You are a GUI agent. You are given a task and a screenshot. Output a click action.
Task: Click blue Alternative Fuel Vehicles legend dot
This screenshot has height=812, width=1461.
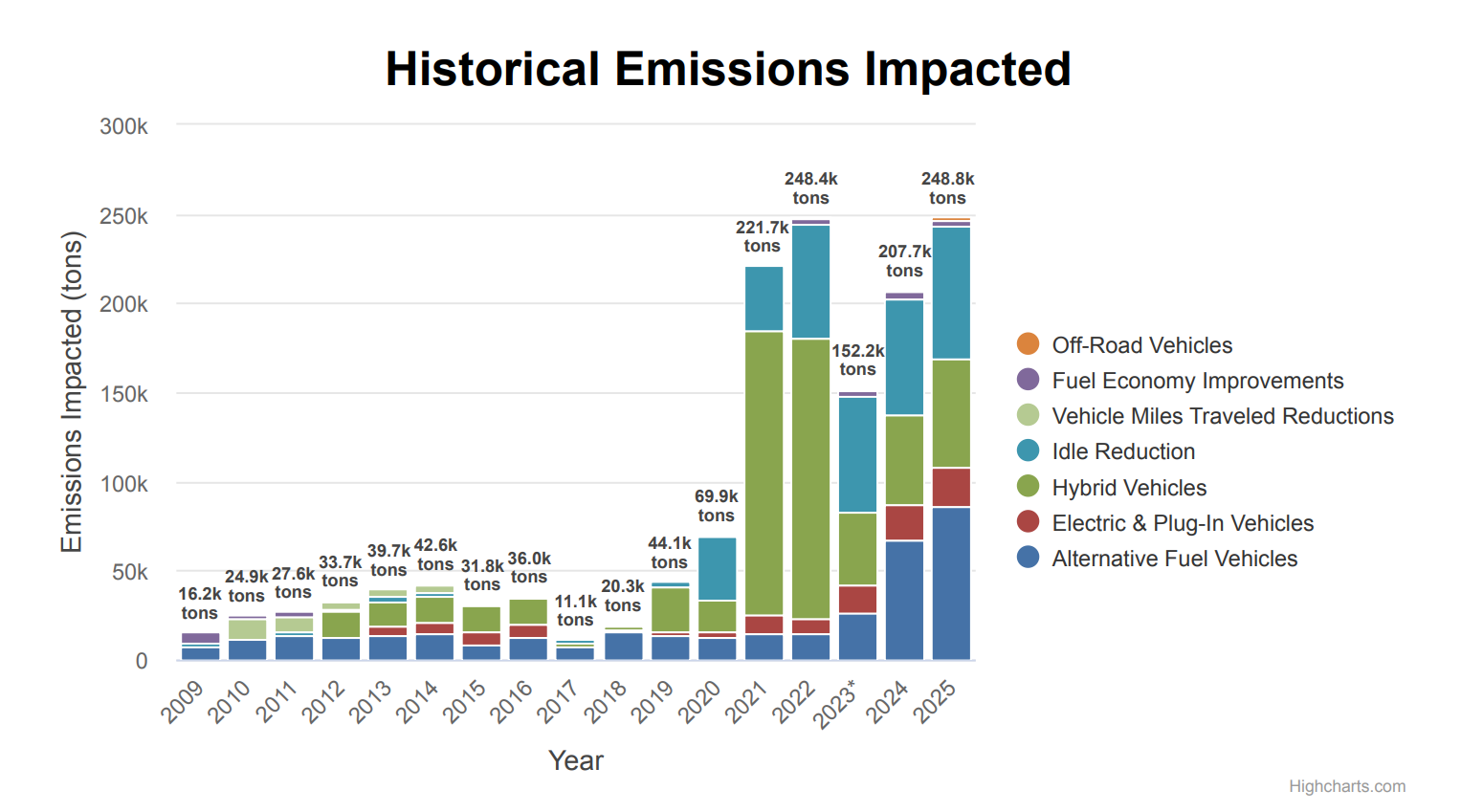[1028, 558]
